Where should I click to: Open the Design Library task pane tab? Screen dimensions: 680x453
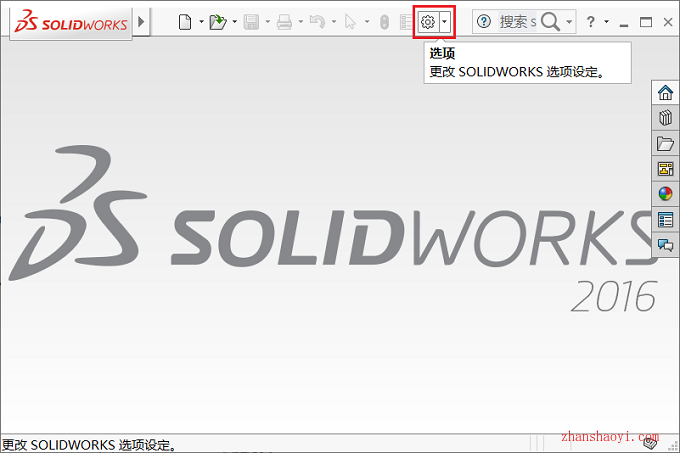pos(665,118)
